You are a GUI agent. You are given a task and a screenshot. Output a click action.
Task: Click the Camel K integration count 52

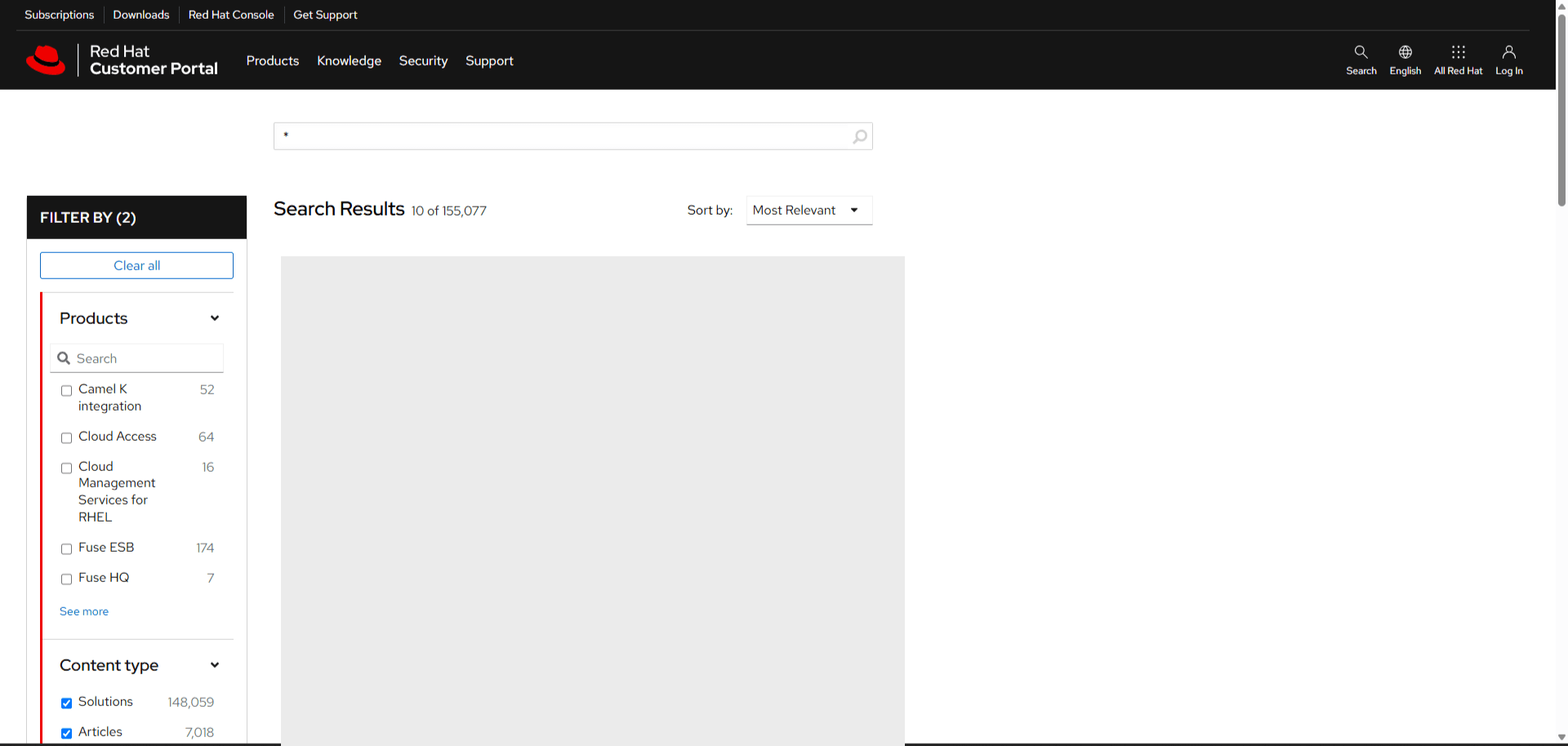click(x=207, y=390)
